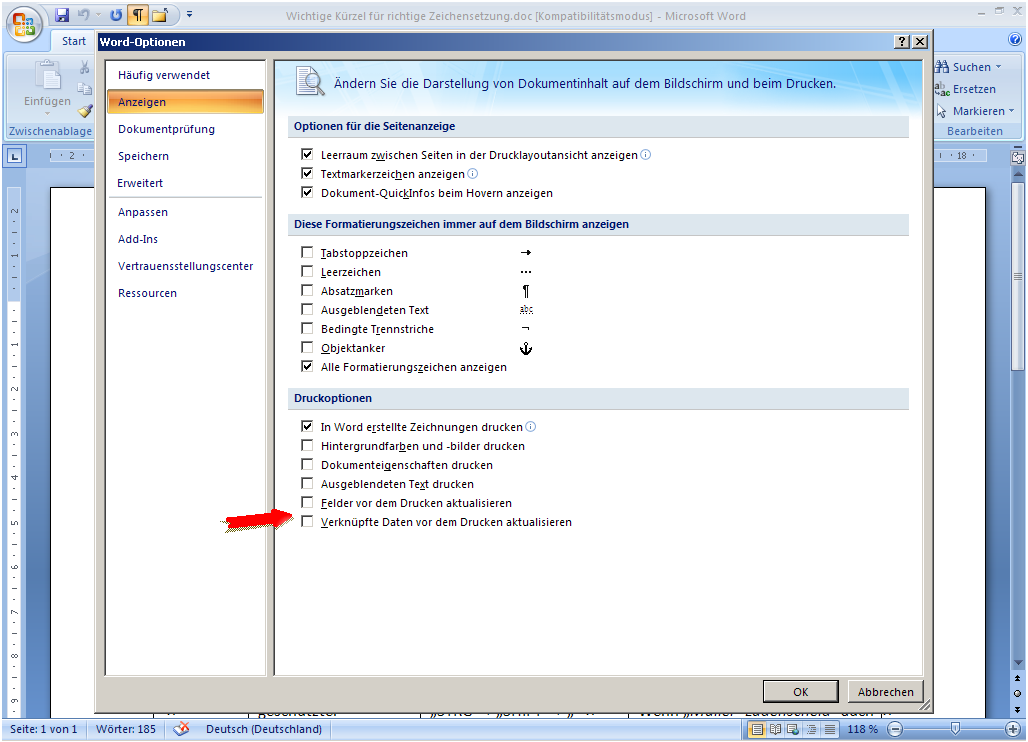The image size is (1028, 742).
Task: Check Hintergrundfarben und -bilder drucken
Action: 307,446
